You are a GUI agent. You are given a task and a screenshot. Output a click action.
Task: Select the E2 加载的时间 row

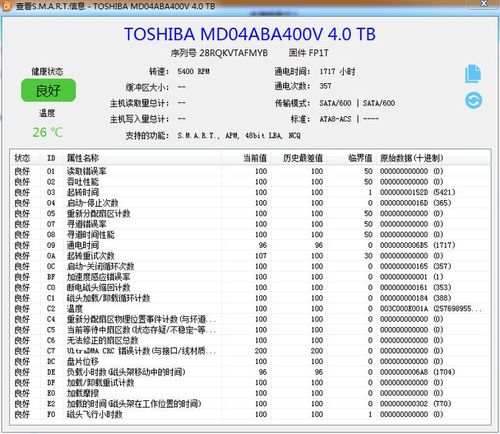pos(250,404)
